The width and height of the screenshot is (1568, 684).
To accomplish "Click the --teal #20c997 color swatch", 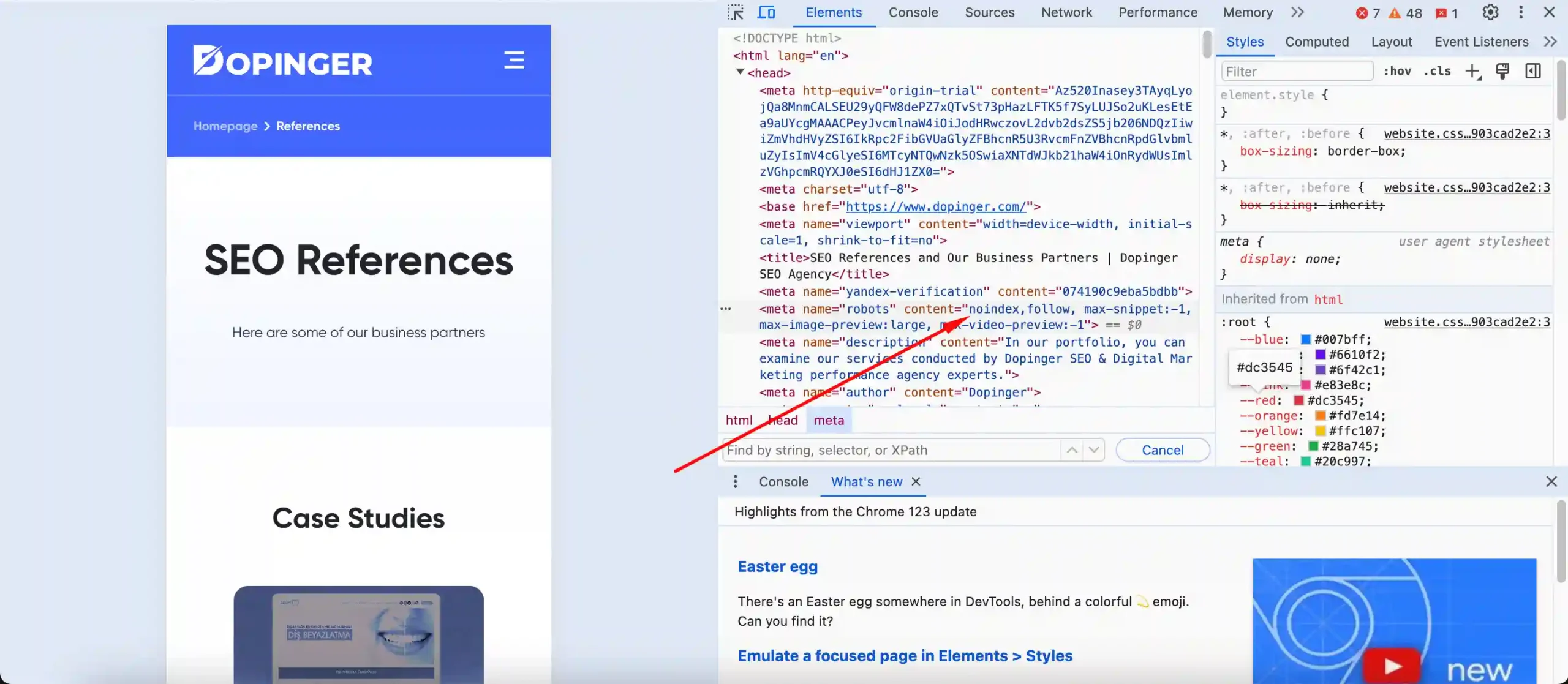I will pyautogui.click(x=1305, y=462).
